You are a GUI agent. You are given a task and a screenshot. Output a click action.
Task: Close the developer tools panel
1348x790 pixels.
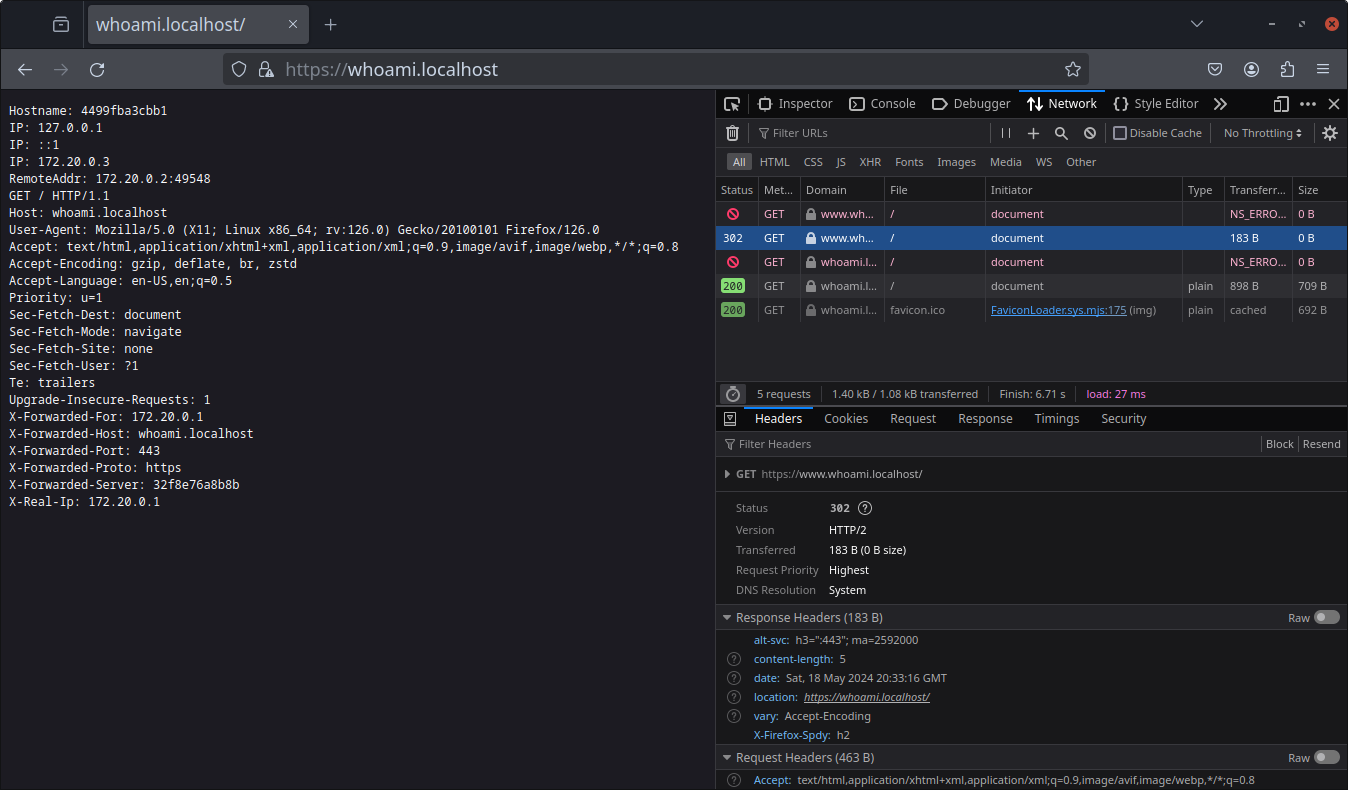click(x=1334, y=104)
